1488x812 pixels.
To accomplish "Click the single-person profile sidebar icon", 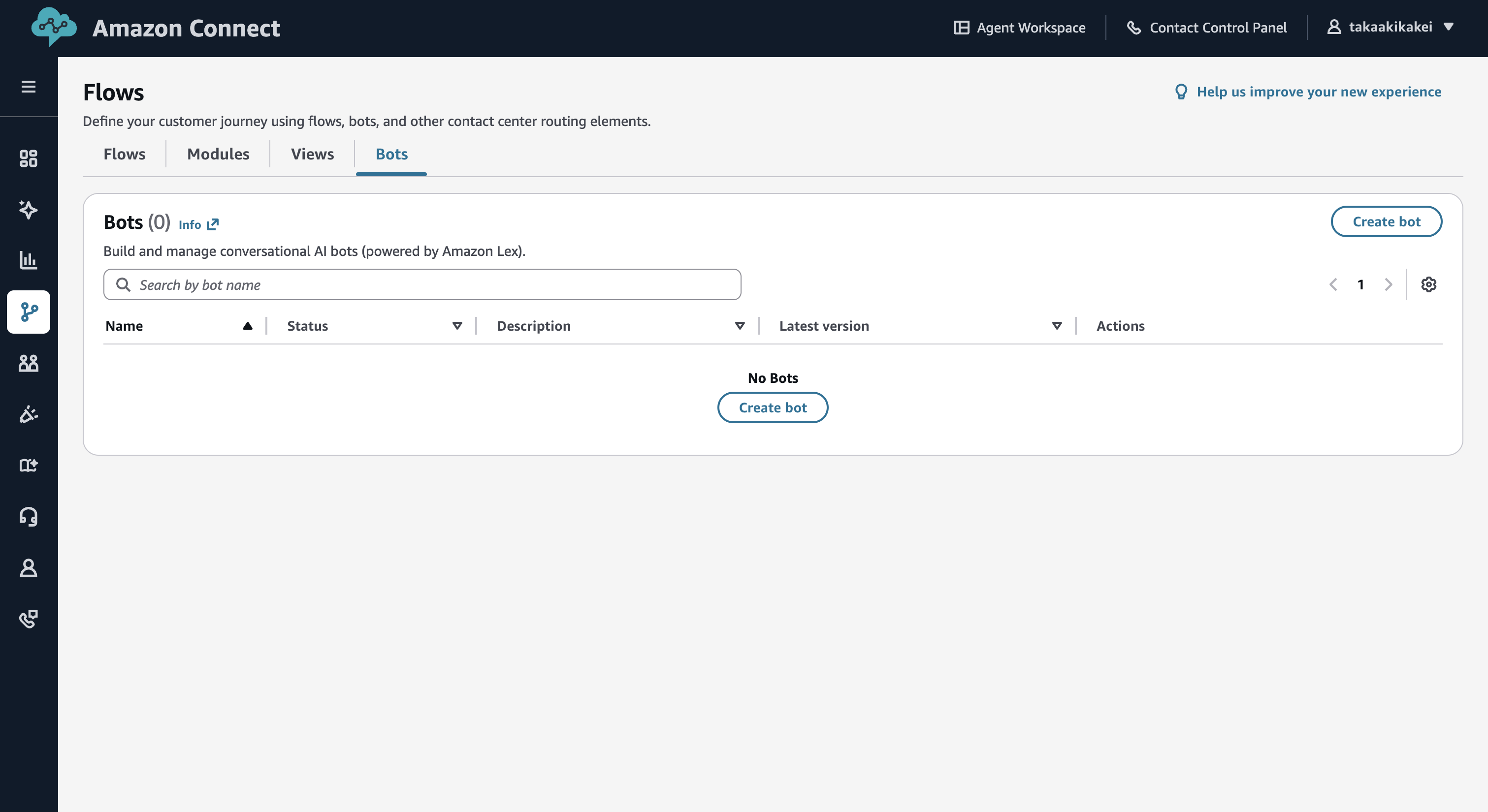I will pyautogui.click(x=28, y=568).
